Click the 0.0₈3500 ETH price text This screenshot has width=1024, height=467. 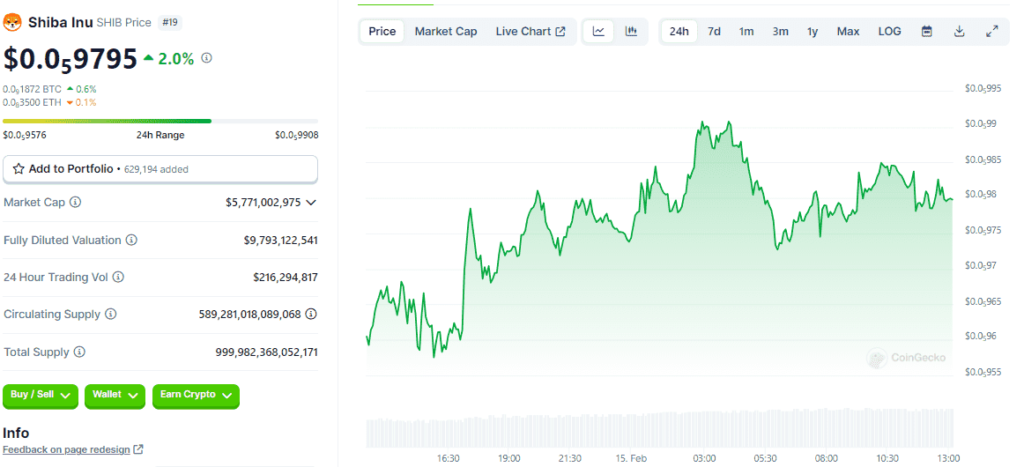click(33, 103)
